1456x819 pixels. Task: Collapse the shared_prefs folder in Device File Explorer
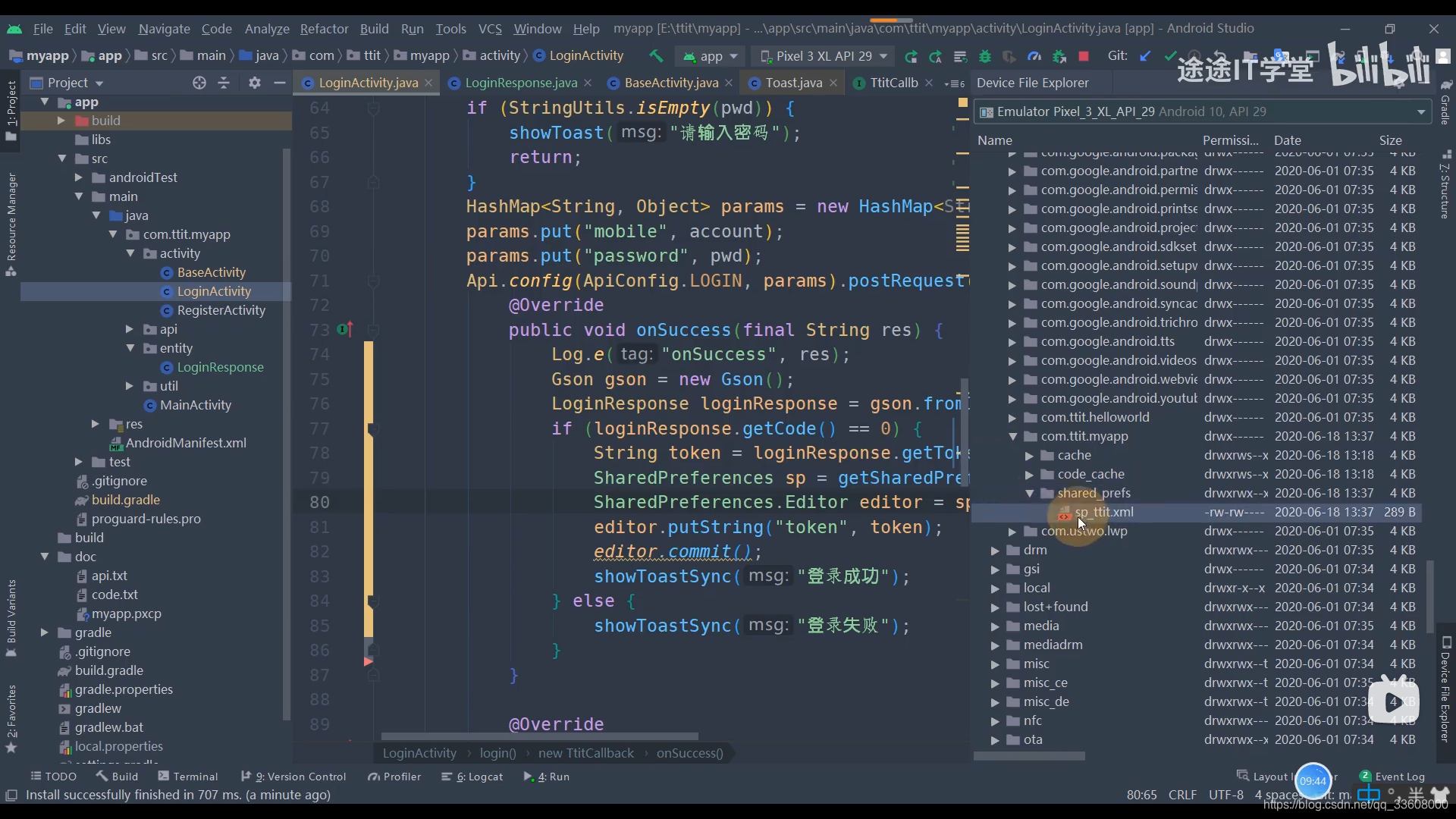tap(1030, 493)
